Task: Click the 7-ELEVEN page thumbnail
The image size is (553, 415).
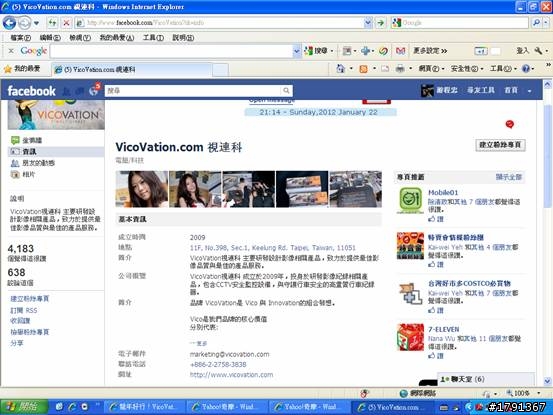Action: pos(410,337)
